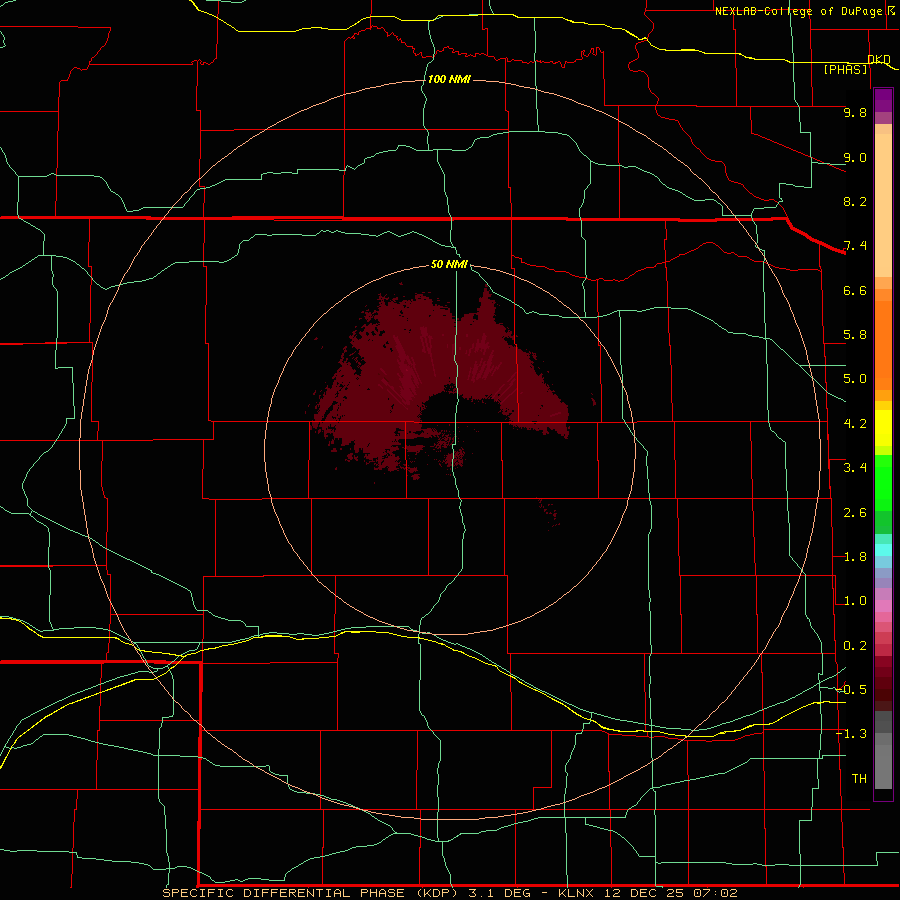The image size is (900, 900).
Task: Click the purple swatch atop color bar
Action: pos(883,100)
